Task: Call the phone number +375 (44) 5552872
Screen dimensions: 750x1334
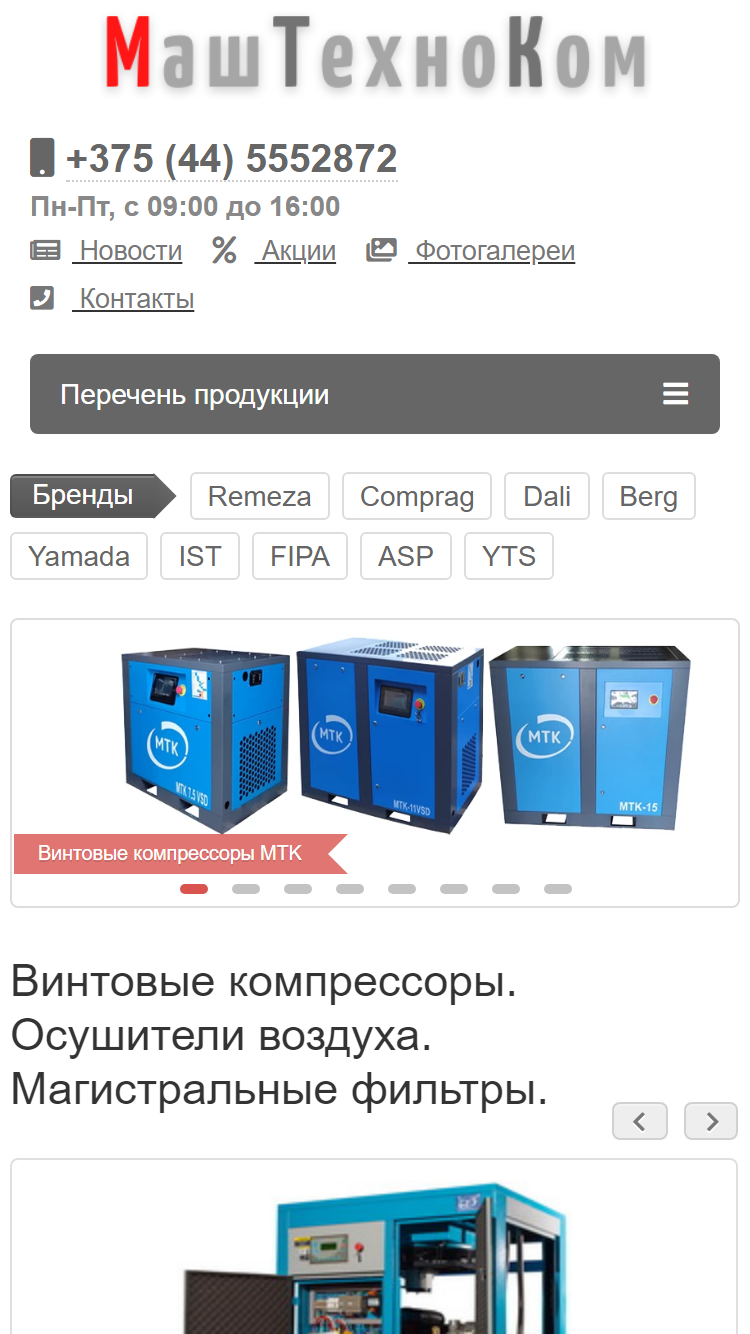Action: 232,159
